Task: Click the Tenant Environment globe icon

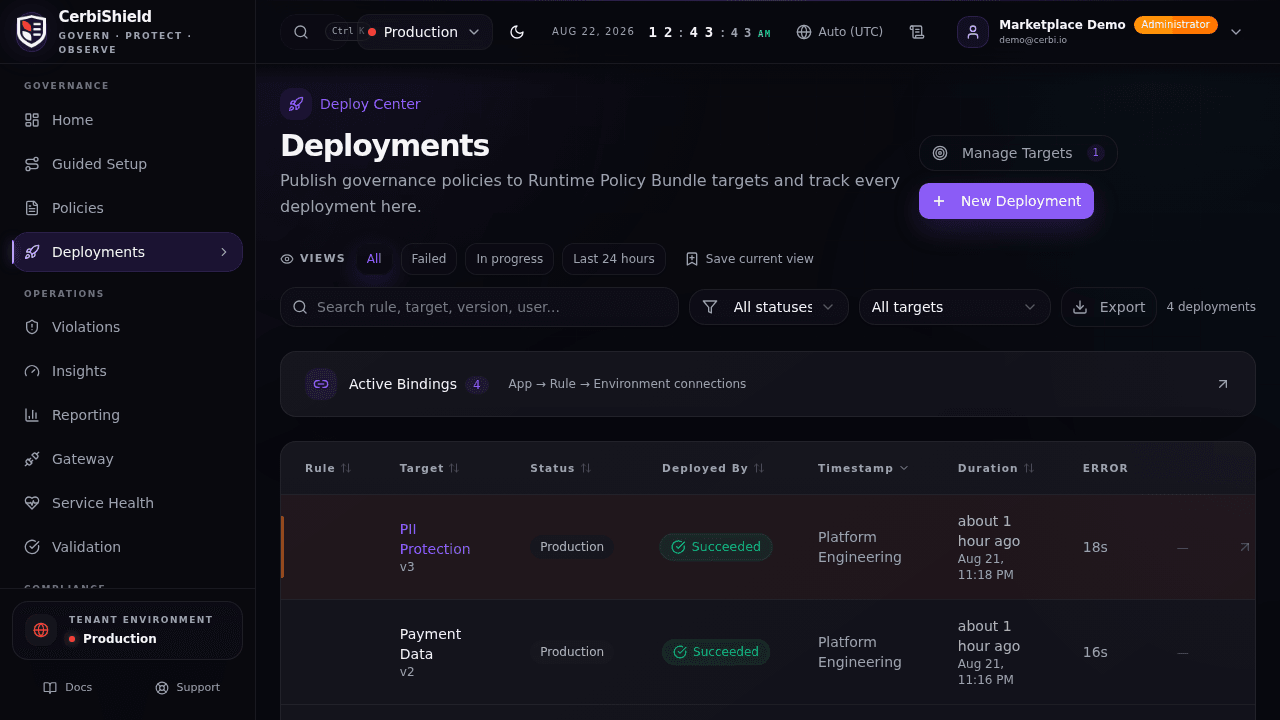Action: pos(41,630)
